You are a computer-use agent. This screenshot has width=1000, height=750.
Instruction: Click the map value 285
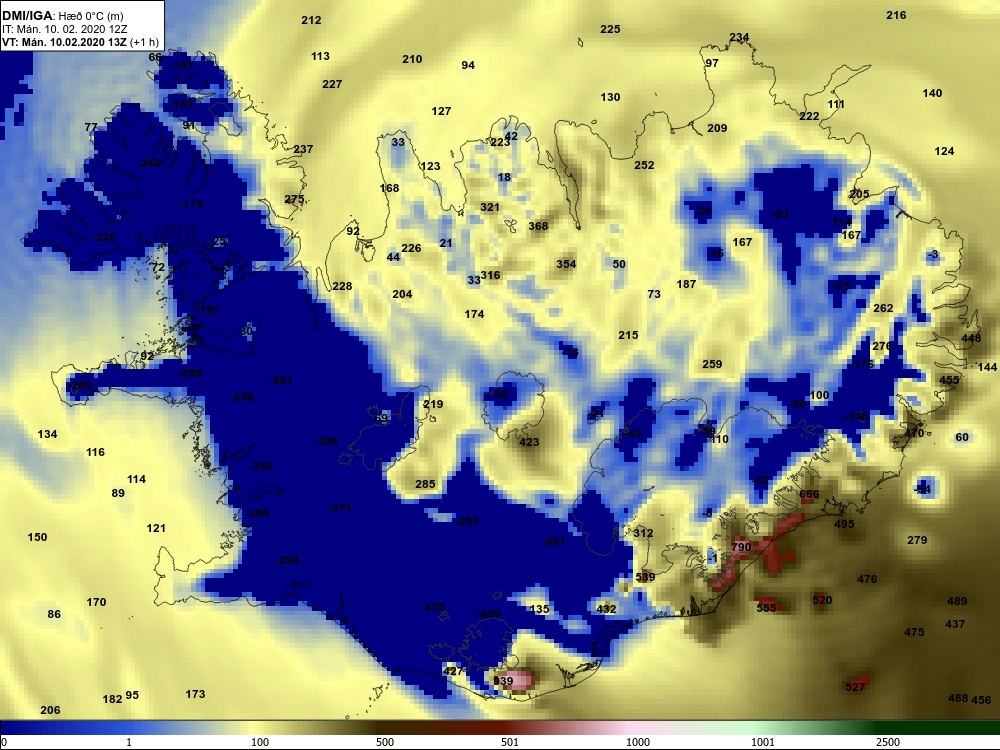425,484
